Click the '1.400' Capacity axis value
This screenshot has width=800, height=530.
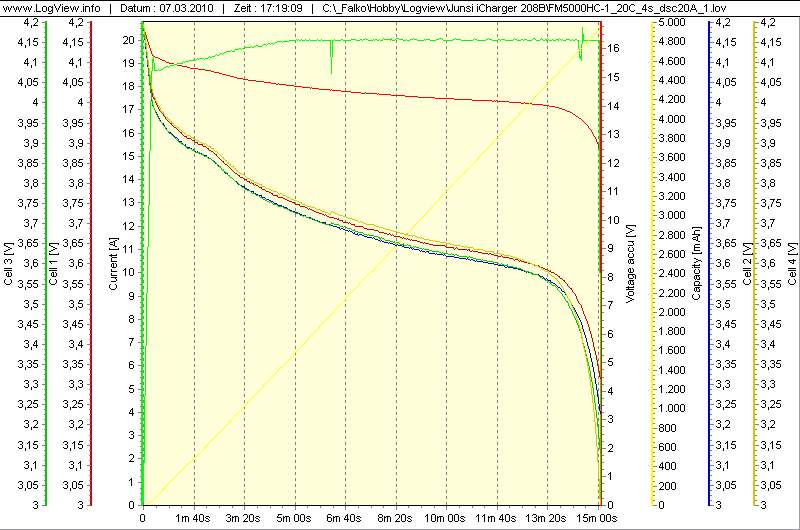click(672, 370)
